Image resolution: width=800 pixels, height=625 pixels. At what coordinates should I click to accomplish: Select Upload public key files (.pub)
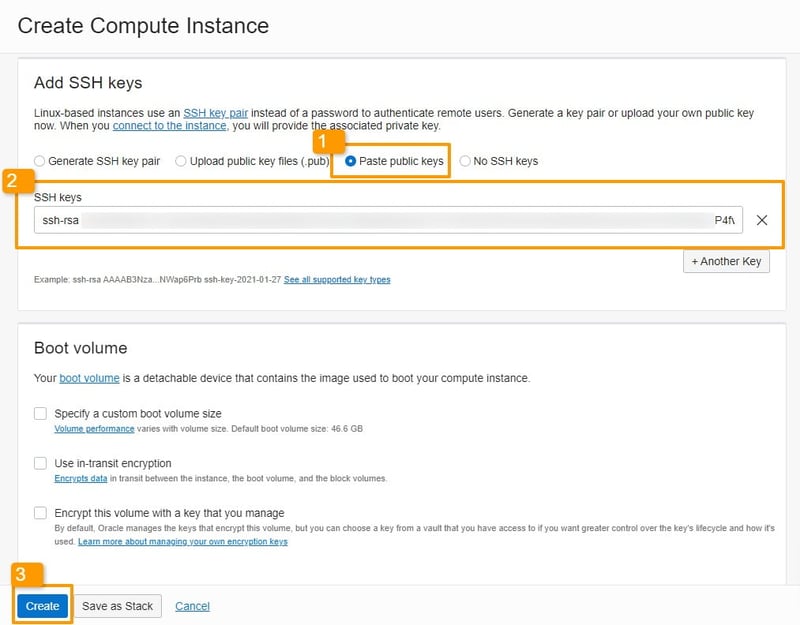coord(181,161)
